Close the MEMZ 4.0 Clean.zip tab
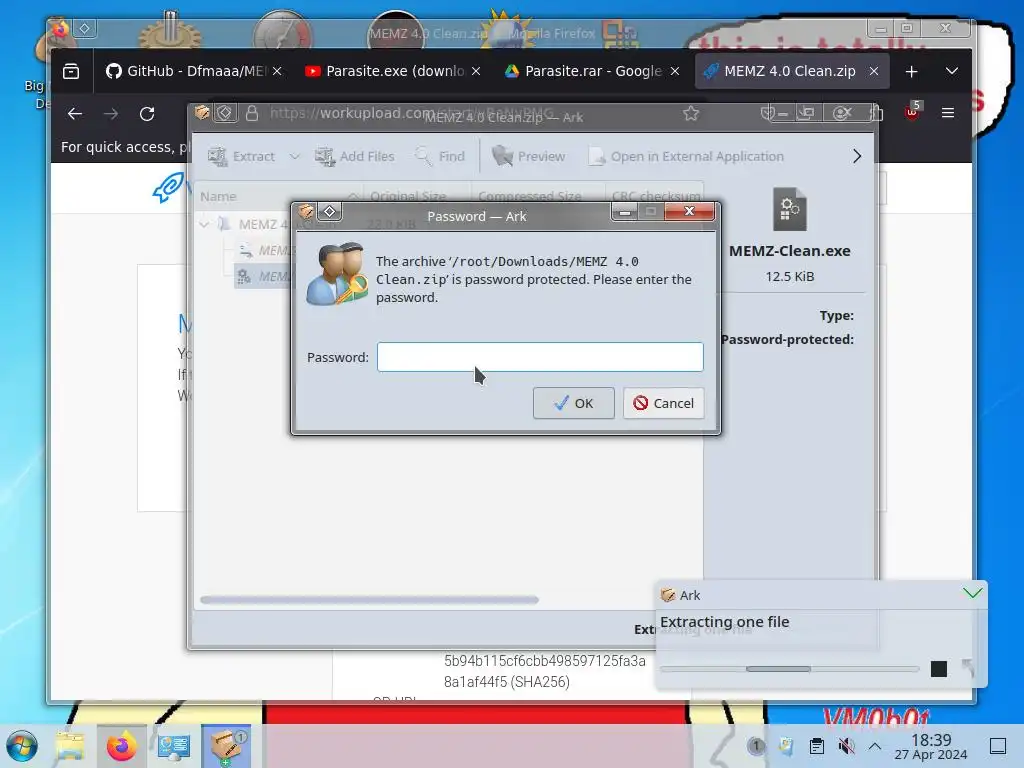This screenshot has height=768, width=1024. (874, 71)
